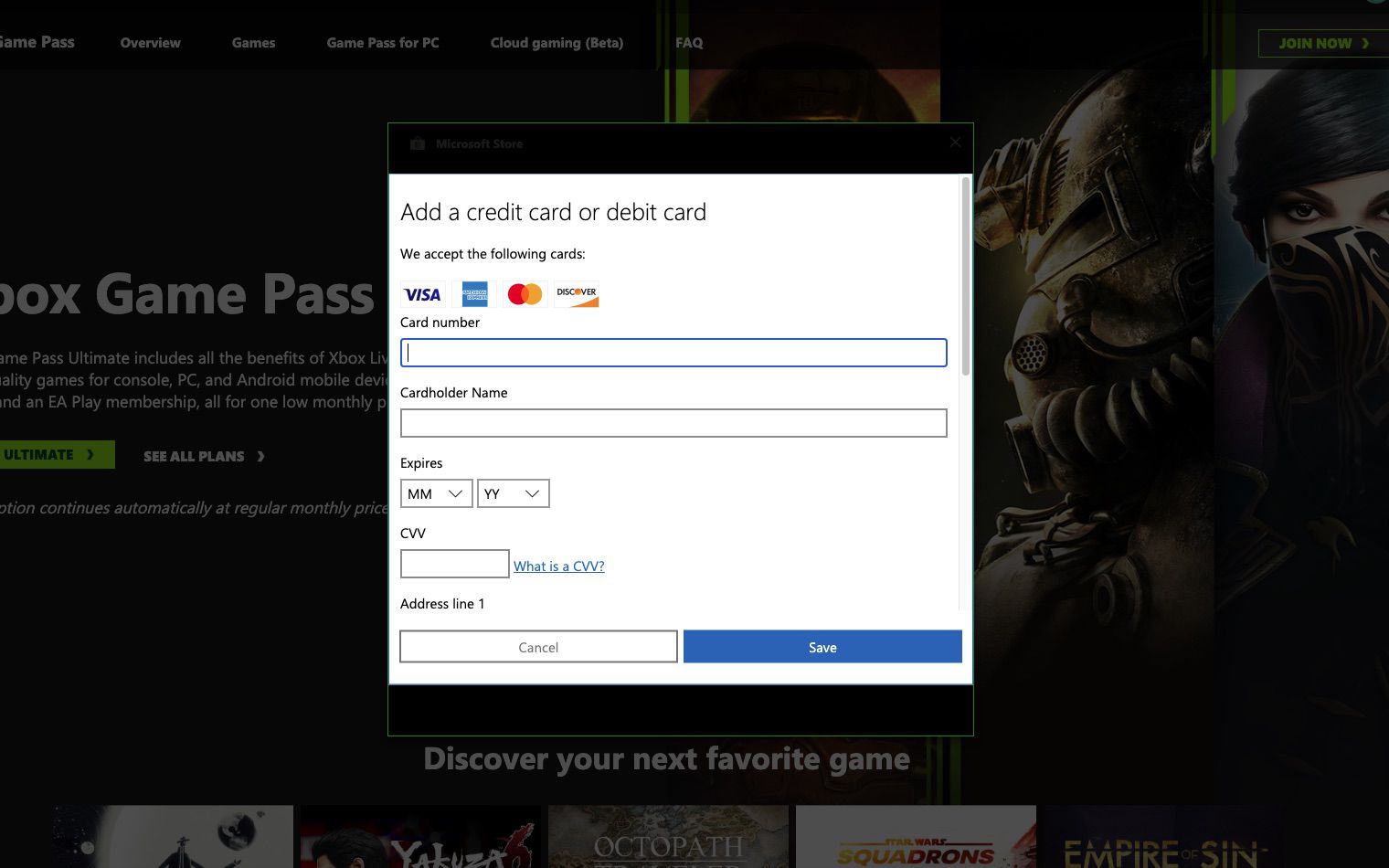Click the CVV input box
Viewport: 1389px width, 868px height.
click(x=455, y=564)
